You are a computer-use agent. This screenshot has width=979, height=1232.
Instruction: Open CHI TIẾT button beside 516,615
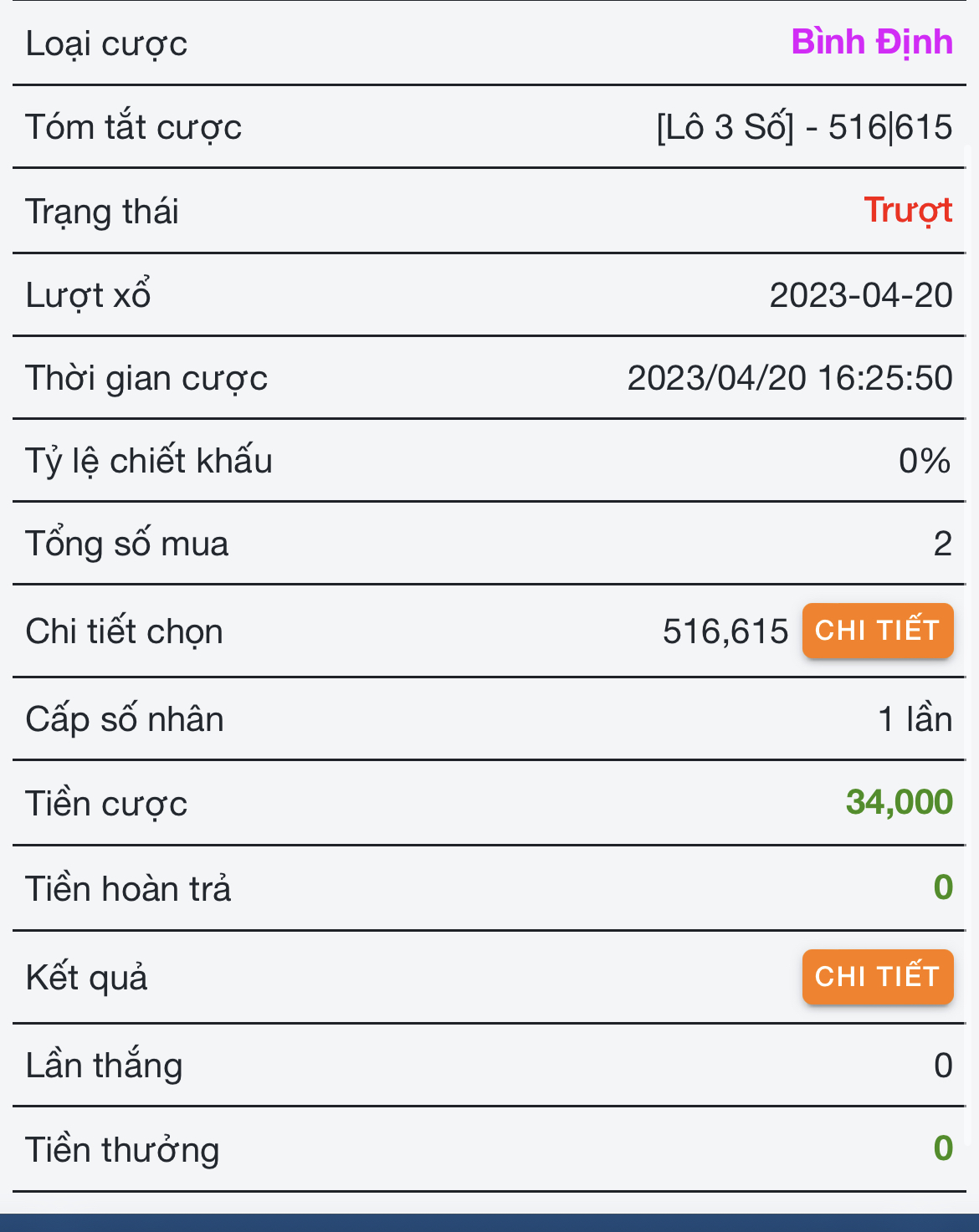coord(877,631)
